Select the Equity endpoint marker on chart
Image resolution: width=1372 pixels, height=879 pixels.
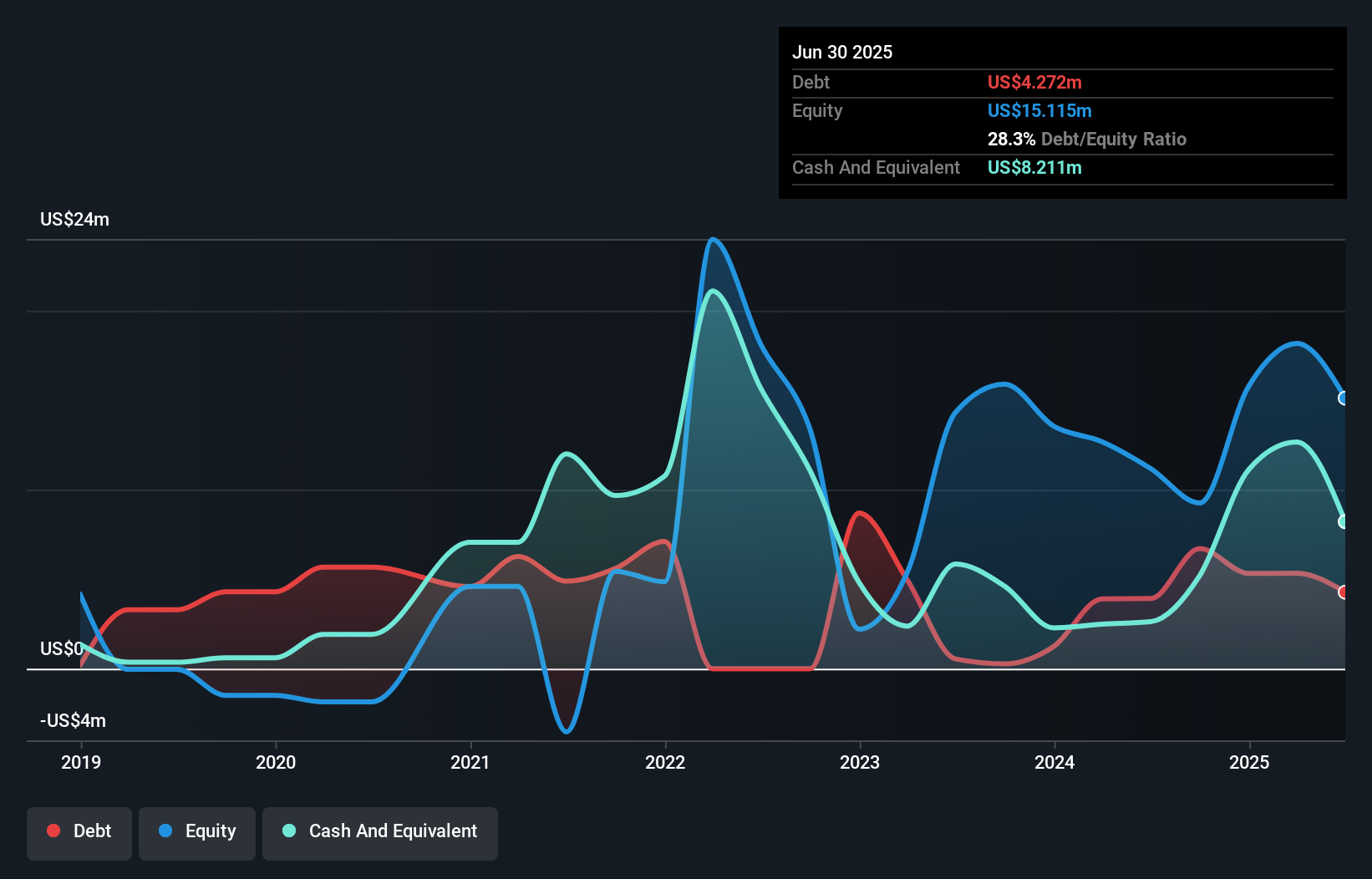point(1344,399)
